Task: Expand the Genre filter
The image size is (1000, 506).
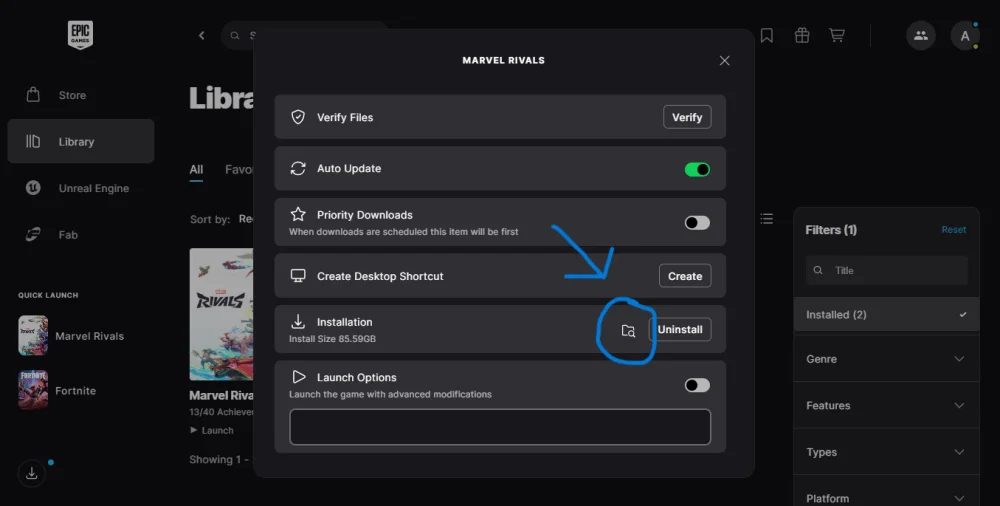Action: coord(886,359)
